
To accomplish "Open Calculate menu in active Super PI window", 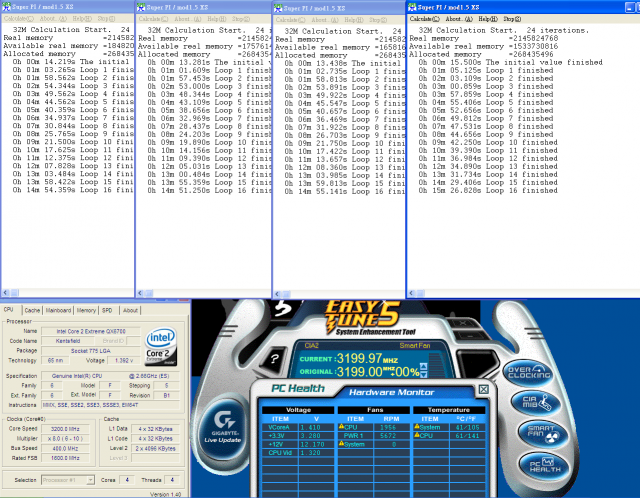I will (x=424, y=19).
